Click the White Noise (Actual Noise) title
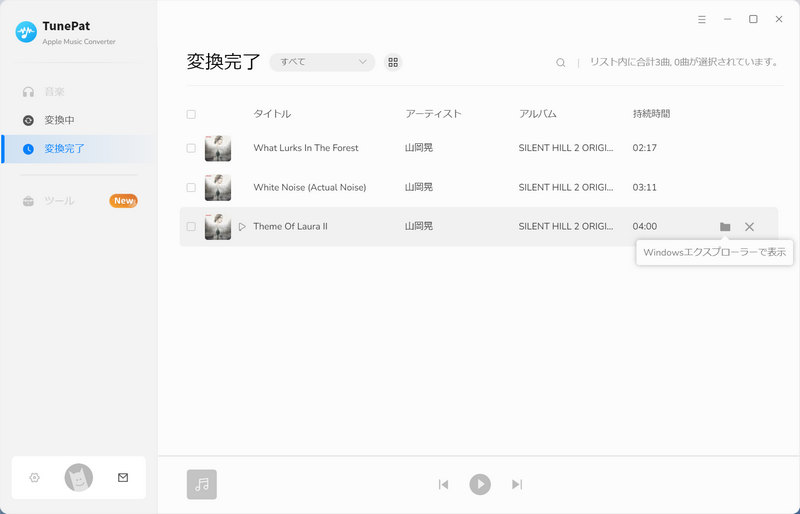The width and height of the screenshot is (800, 514). (310, 187)
